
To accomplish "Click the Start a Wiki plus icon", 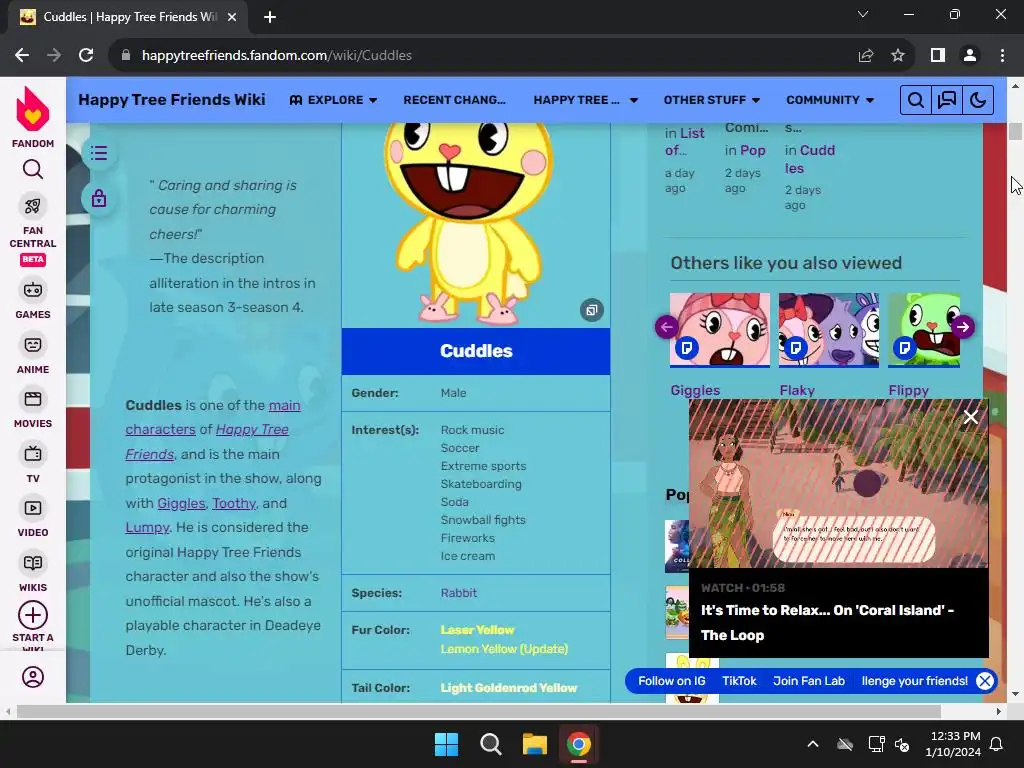I will [x=33, y=615].
